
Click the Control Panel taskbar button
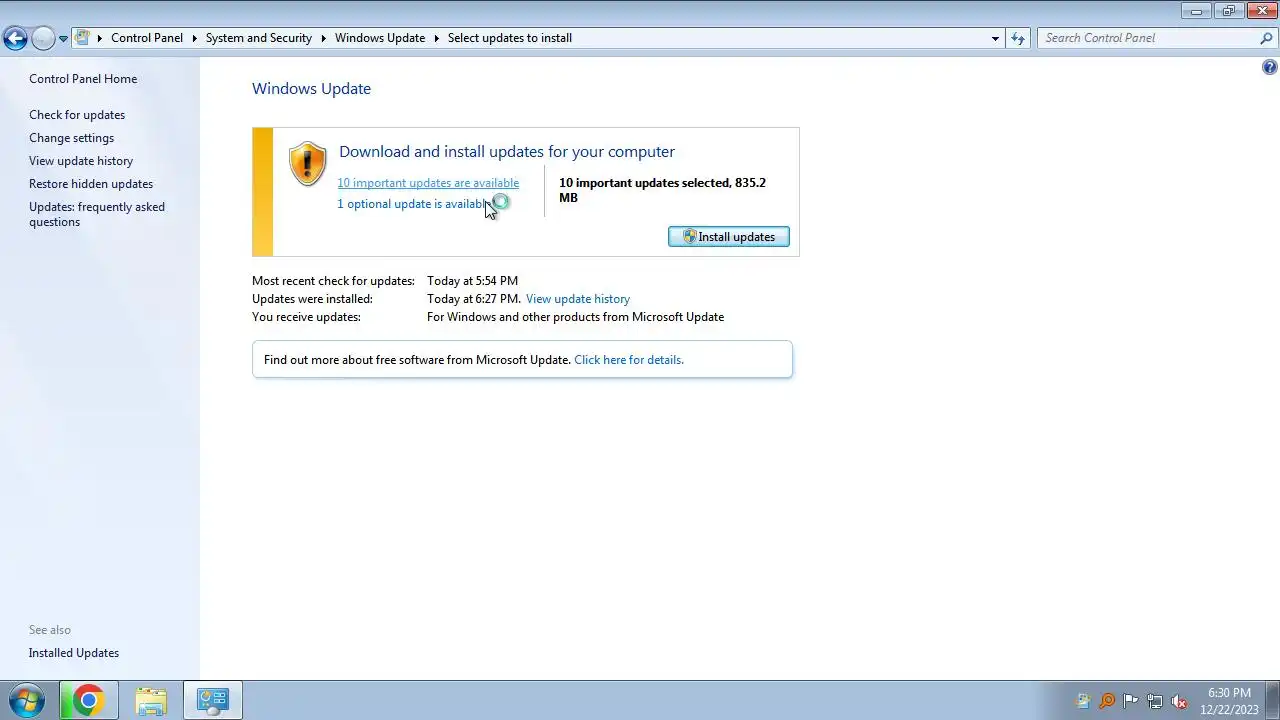point(213,700)
